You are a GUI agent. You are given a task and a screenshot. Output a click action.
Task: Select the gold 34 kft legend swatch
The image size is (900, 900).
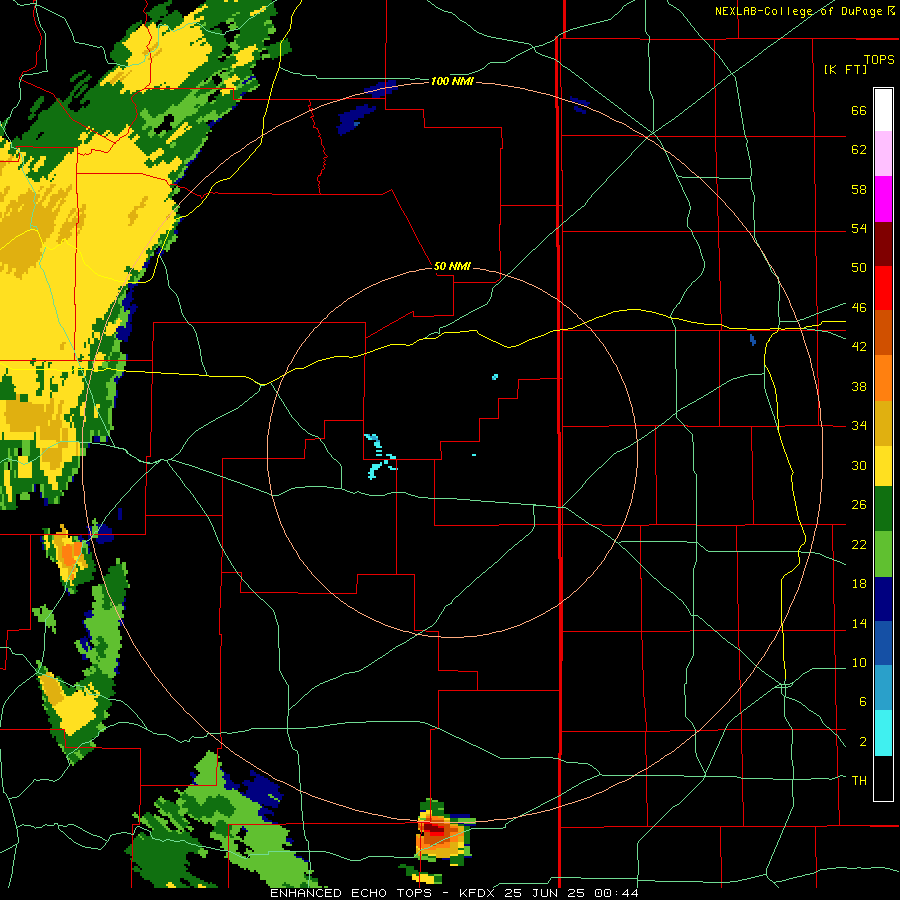coord(883,423)
